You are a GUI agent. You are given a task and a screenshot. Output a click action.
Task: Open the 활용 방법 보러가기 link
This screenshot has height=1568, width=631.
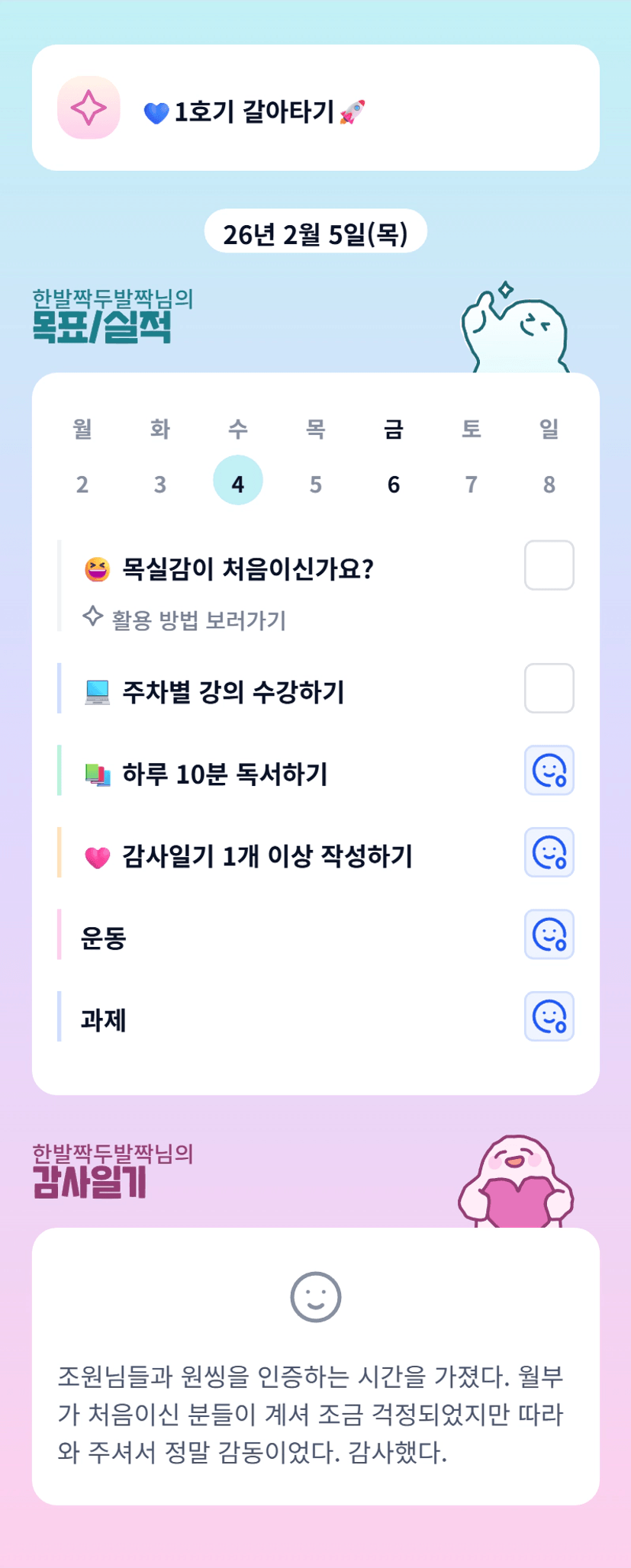(198, 620)
